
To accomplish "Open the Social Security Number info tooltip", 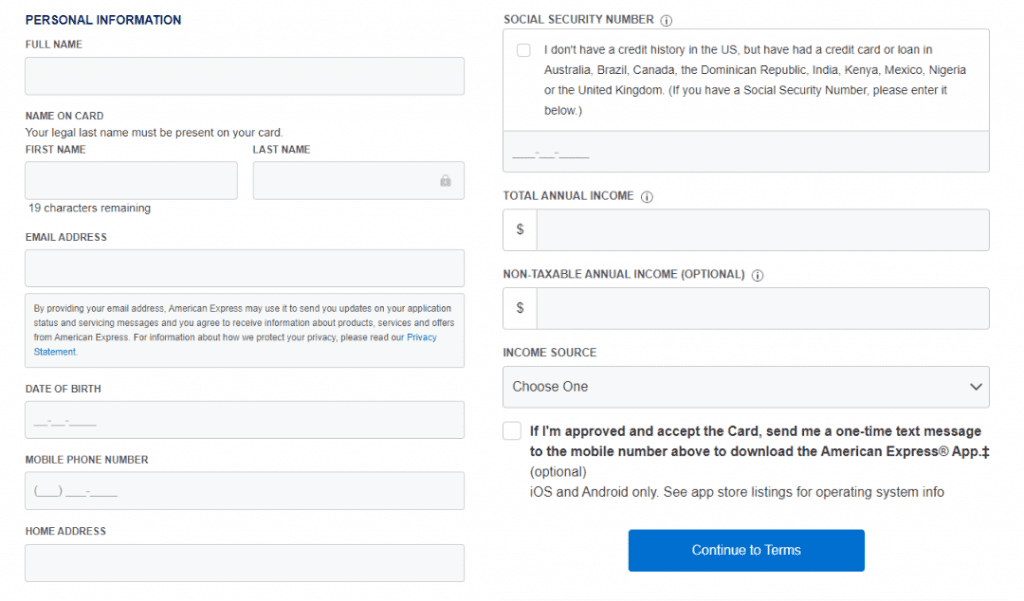I will tap(665, 19).
